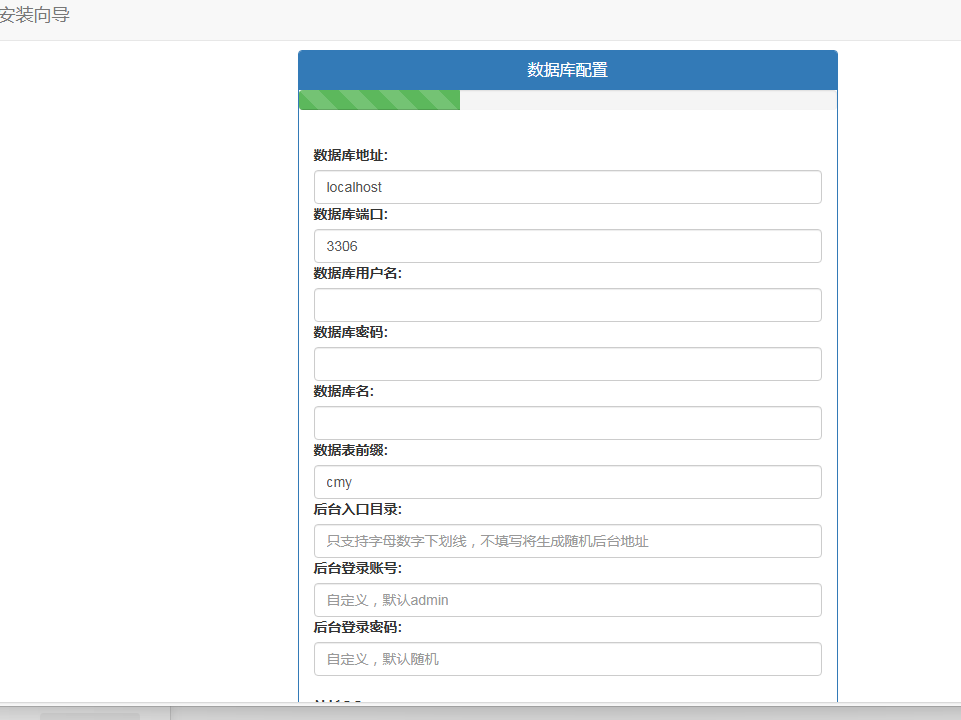Focus the empty 数据库名 input

click(568, 423)
